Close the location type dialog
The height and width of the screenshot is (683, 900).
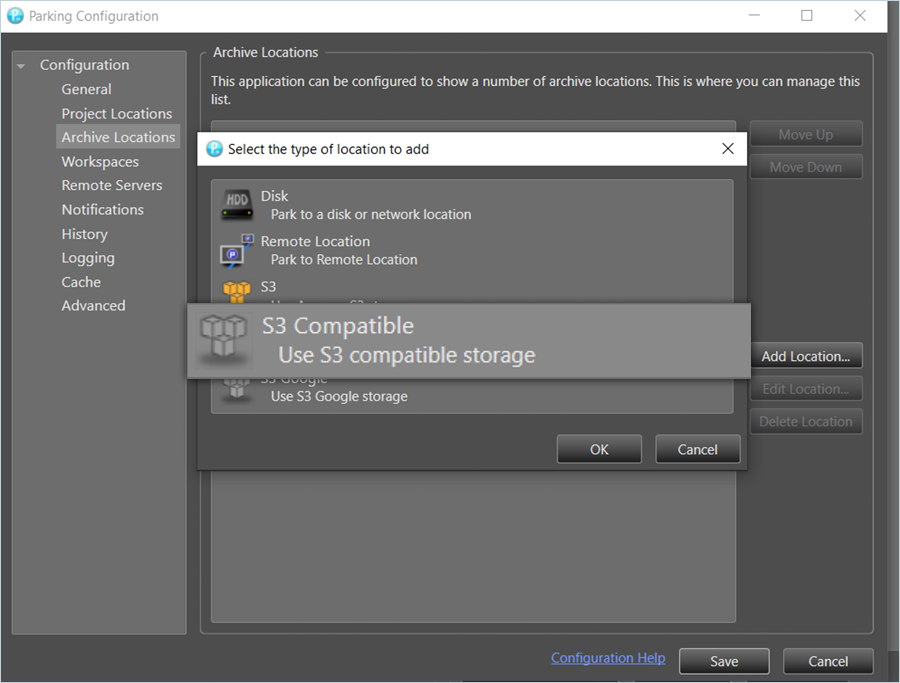(x=728, y=149)
